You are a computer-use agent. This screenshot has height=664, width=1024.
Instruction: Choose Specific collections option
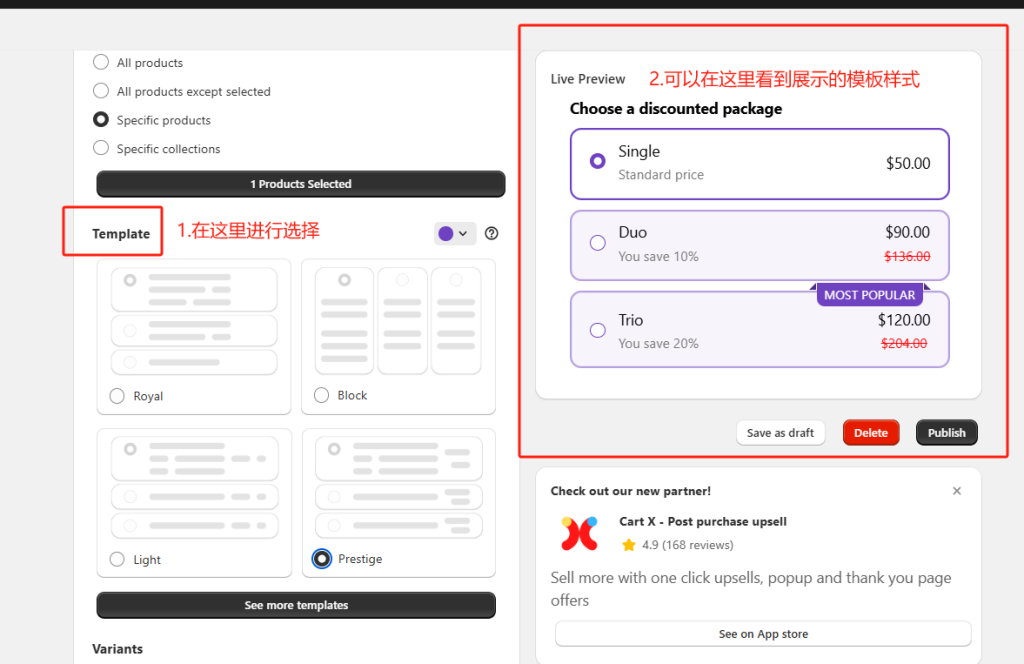click(x=100, y=148)
